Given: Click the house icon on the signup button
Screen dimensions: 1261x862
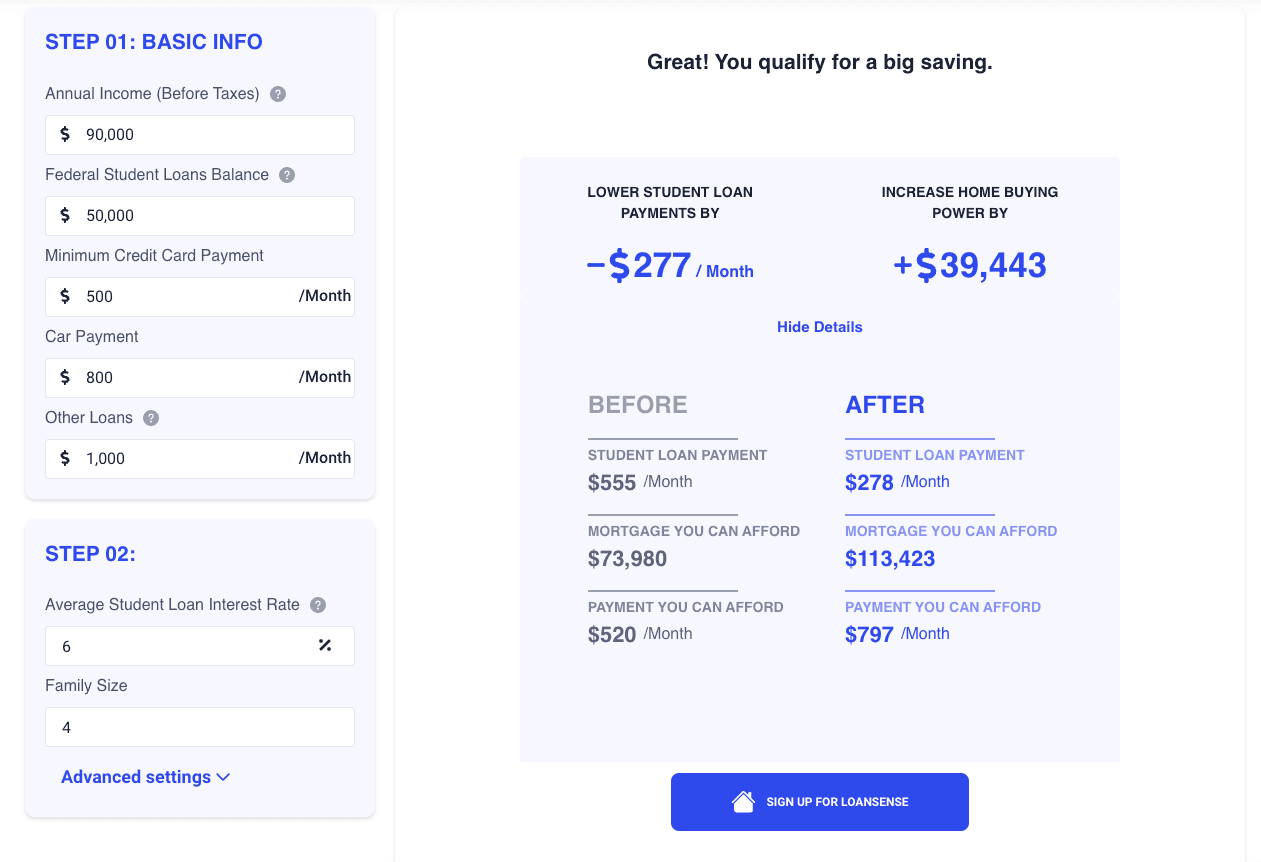Looking at the screenshot, I should point(743,802).
